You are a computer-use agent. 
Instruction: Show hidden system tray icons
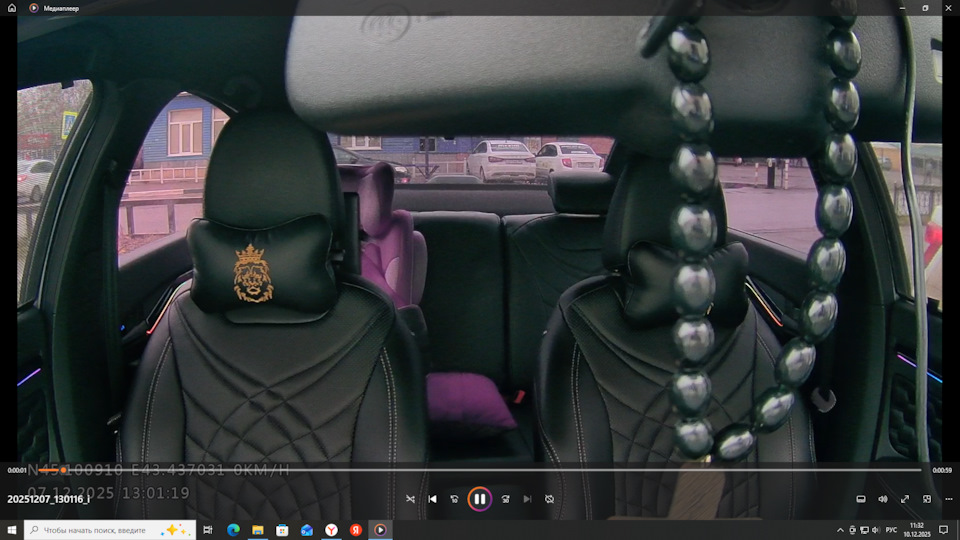coord(840,530)
